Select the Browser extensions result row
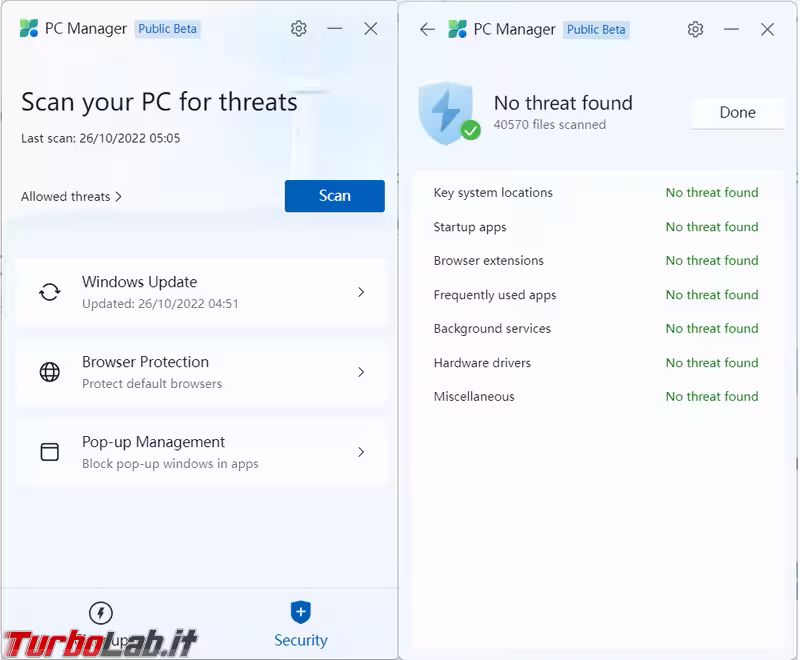The width and height of the screenshot is (800, 660). pyautogui.click(x=595, y=261)
